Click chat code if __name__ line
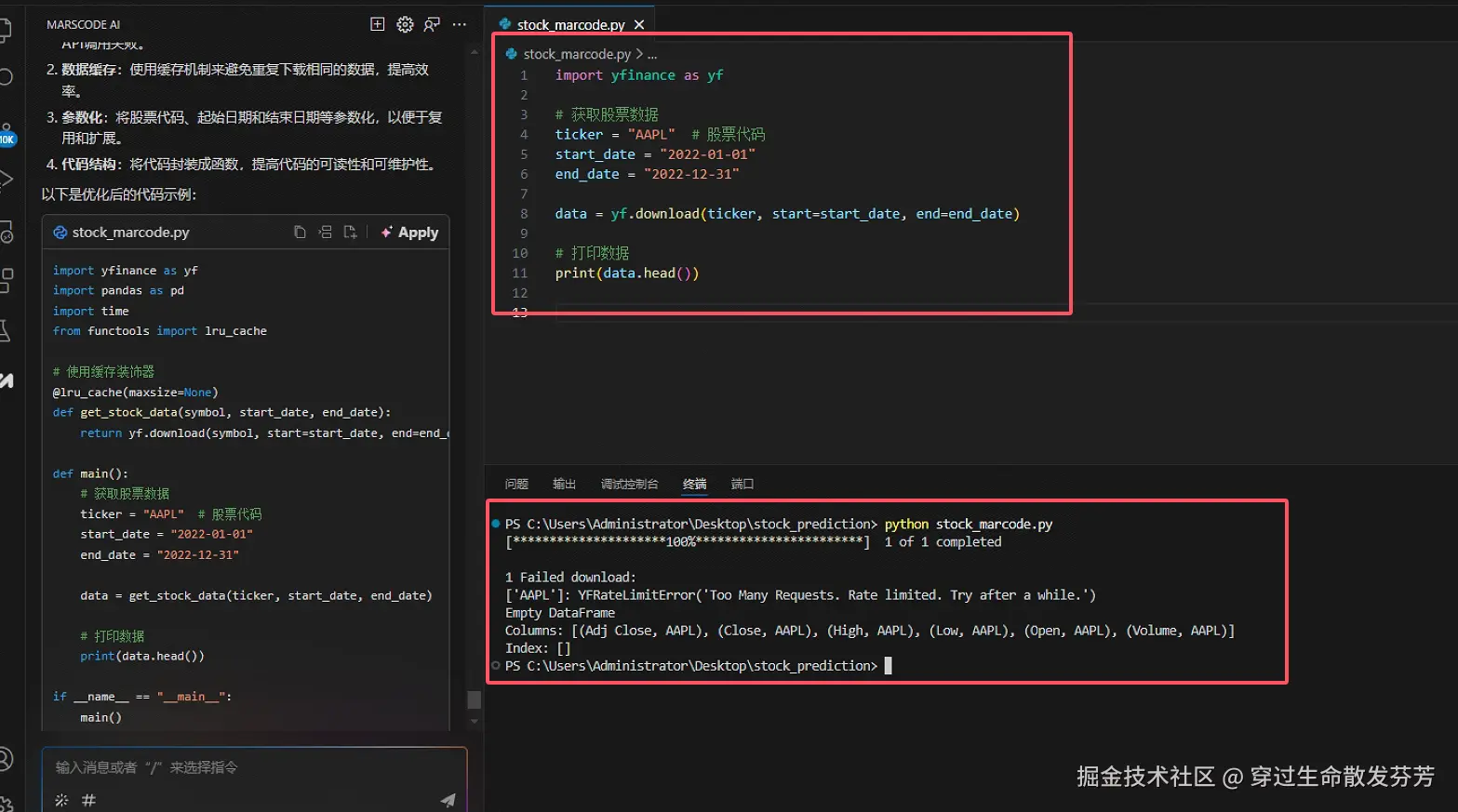1458x812 pixels. tap(142, 697)
